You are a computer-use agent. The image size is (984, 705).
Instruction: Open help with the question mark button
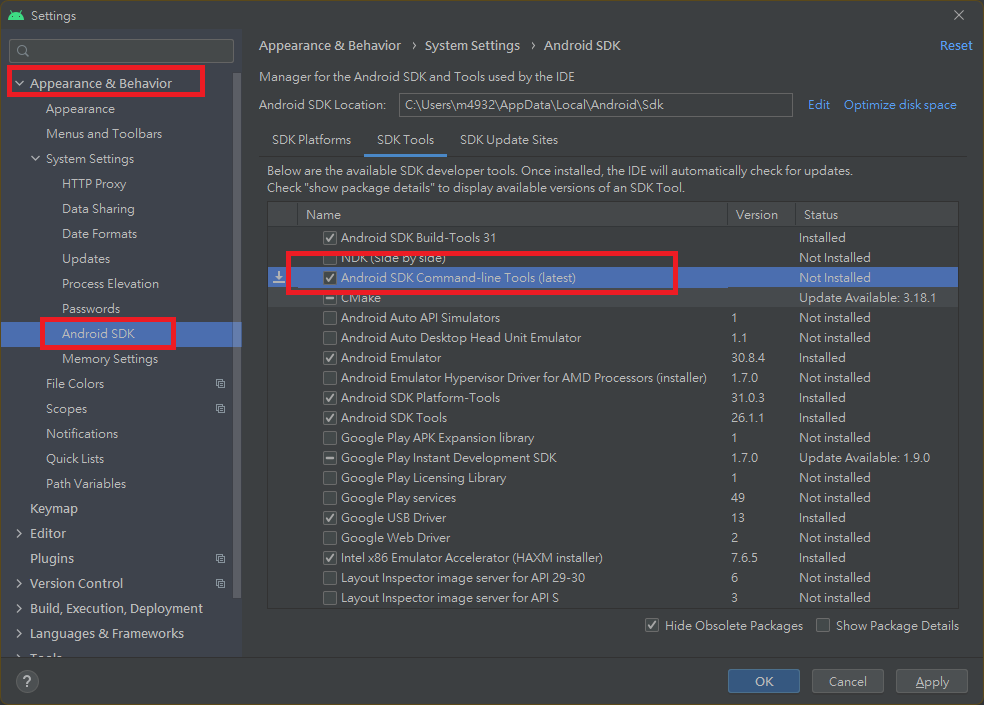27,681
